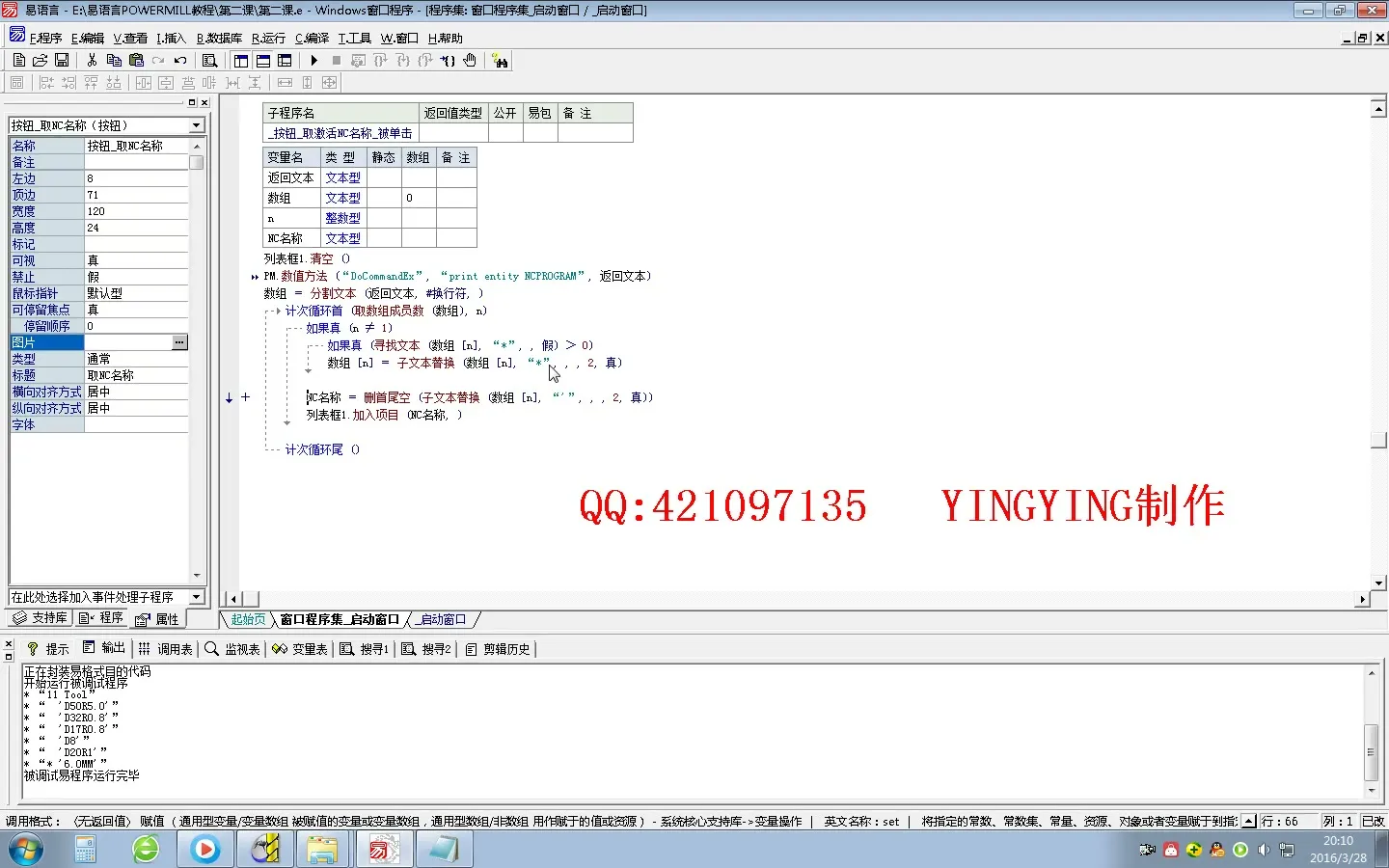Toggle the left work panel layout button
Screen dimensions: 1389x868
241,61
